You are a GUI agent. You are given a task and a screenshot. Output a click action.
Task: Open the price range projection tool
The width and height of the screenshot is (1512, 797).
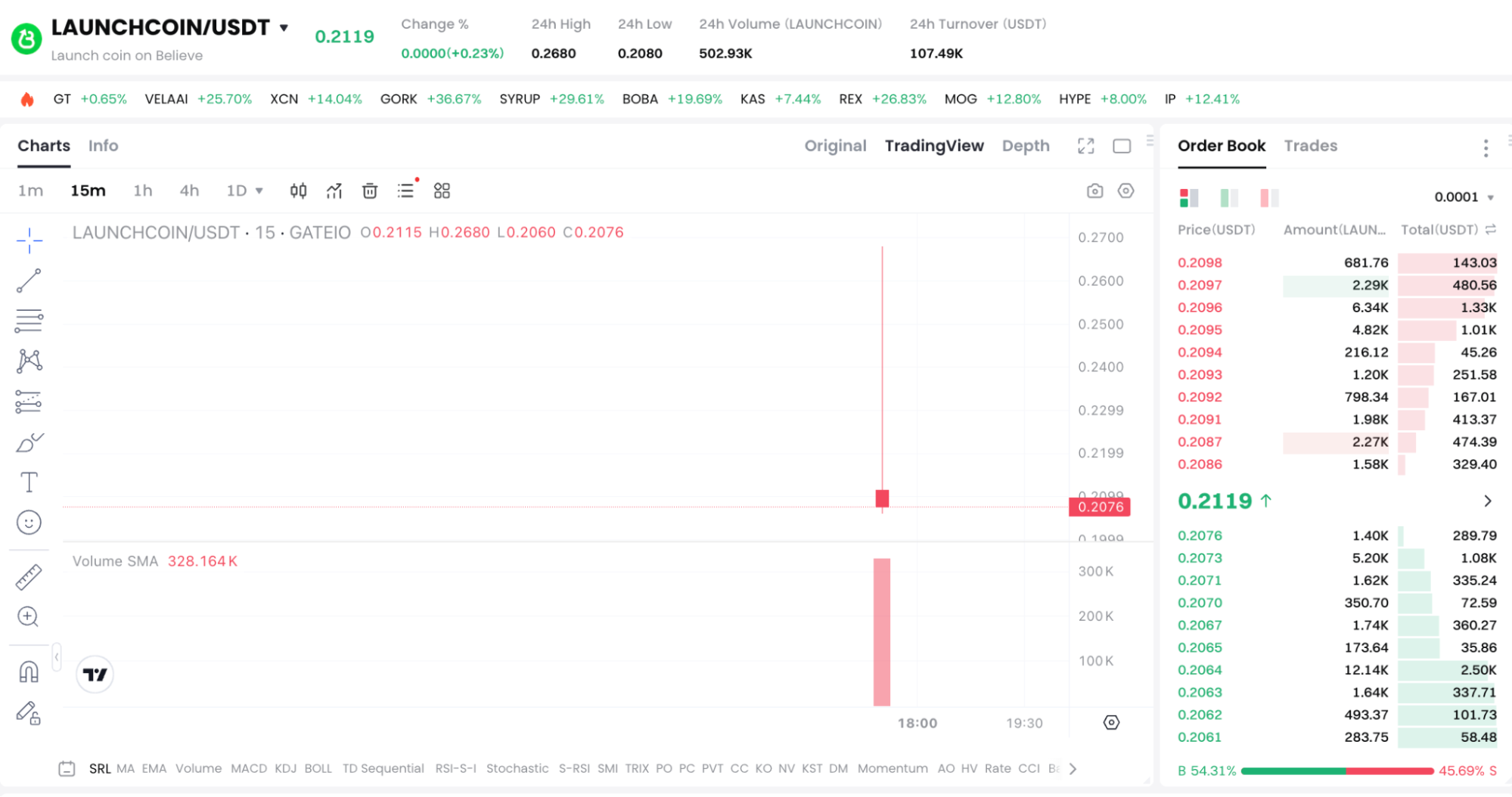[29, 402]
